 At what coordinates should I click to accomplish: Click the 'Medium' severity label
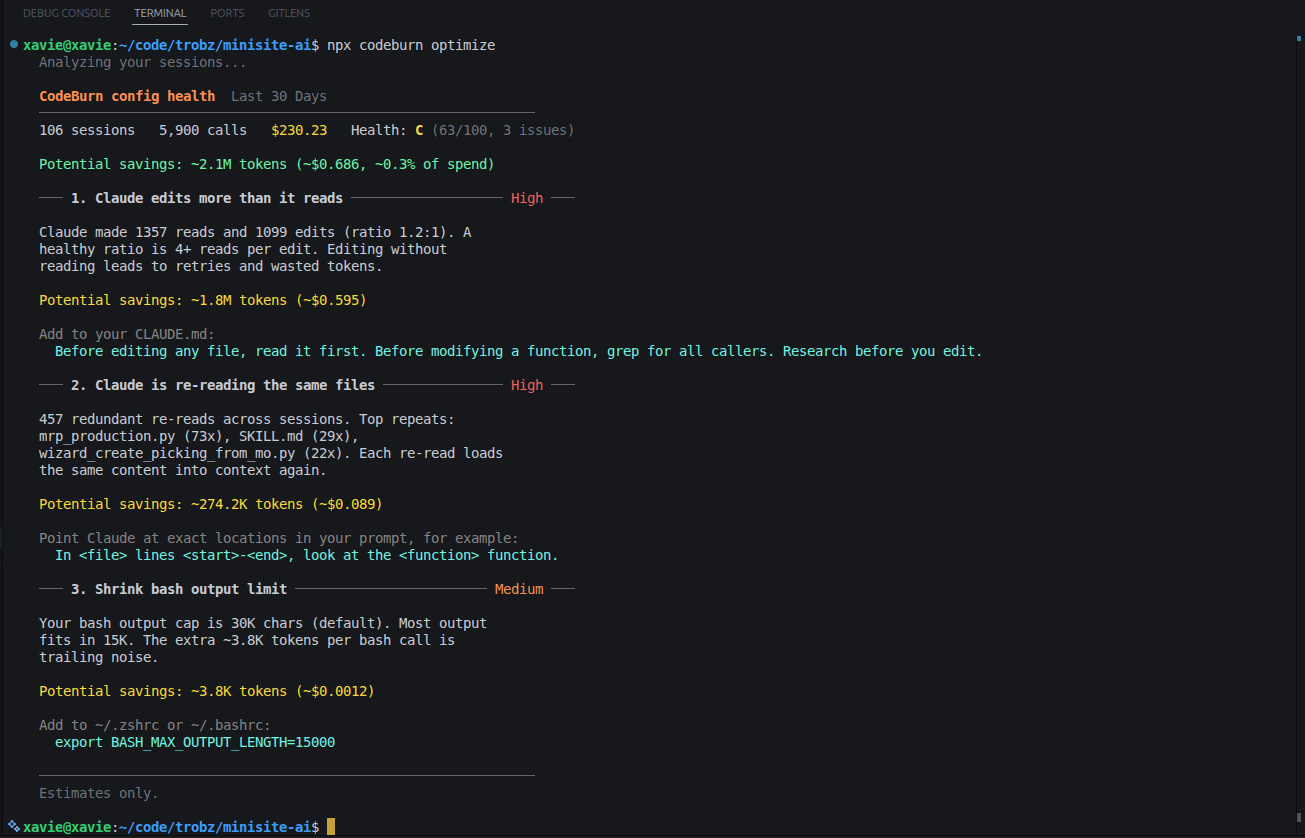(519, 589)
